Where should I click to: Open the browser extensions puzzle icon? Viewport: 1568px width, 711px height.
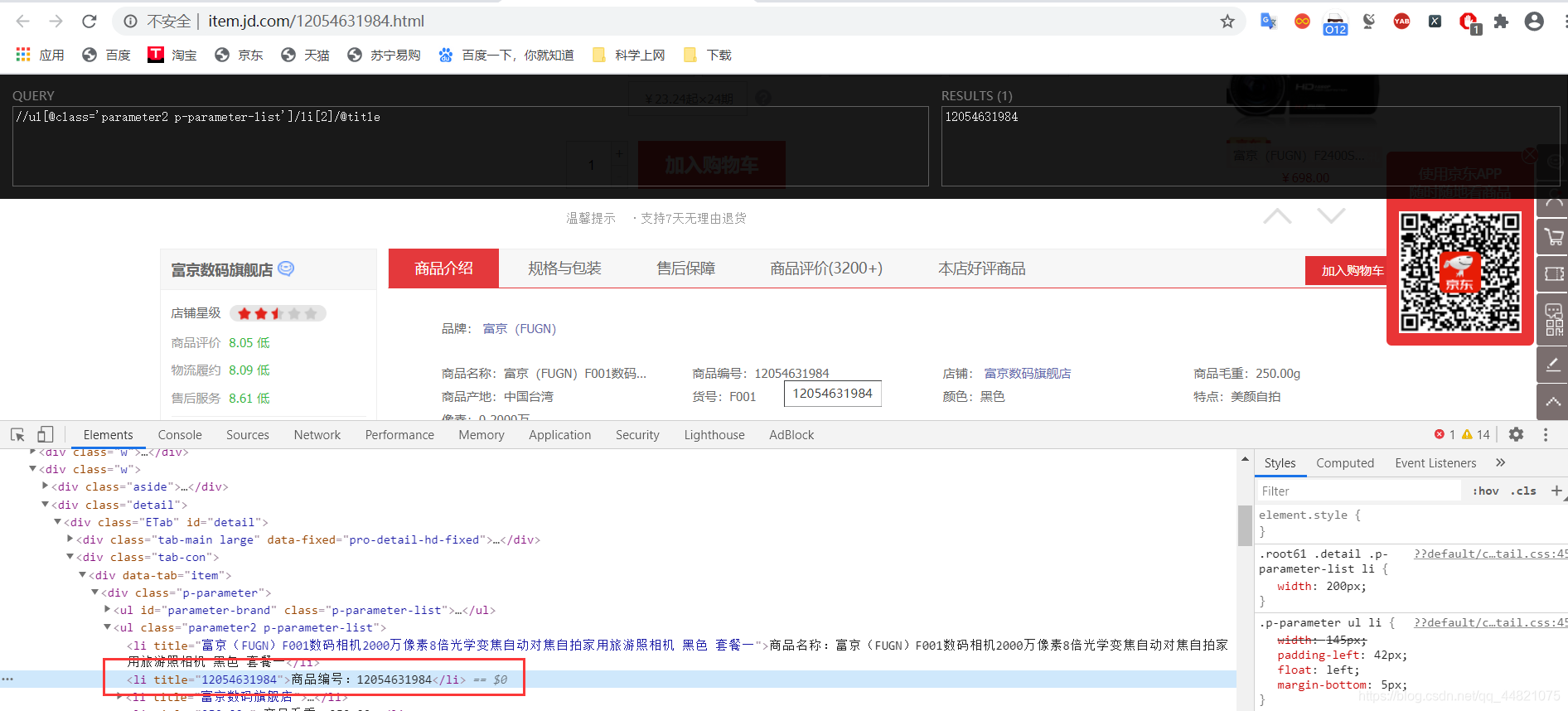pos(1501,21)
